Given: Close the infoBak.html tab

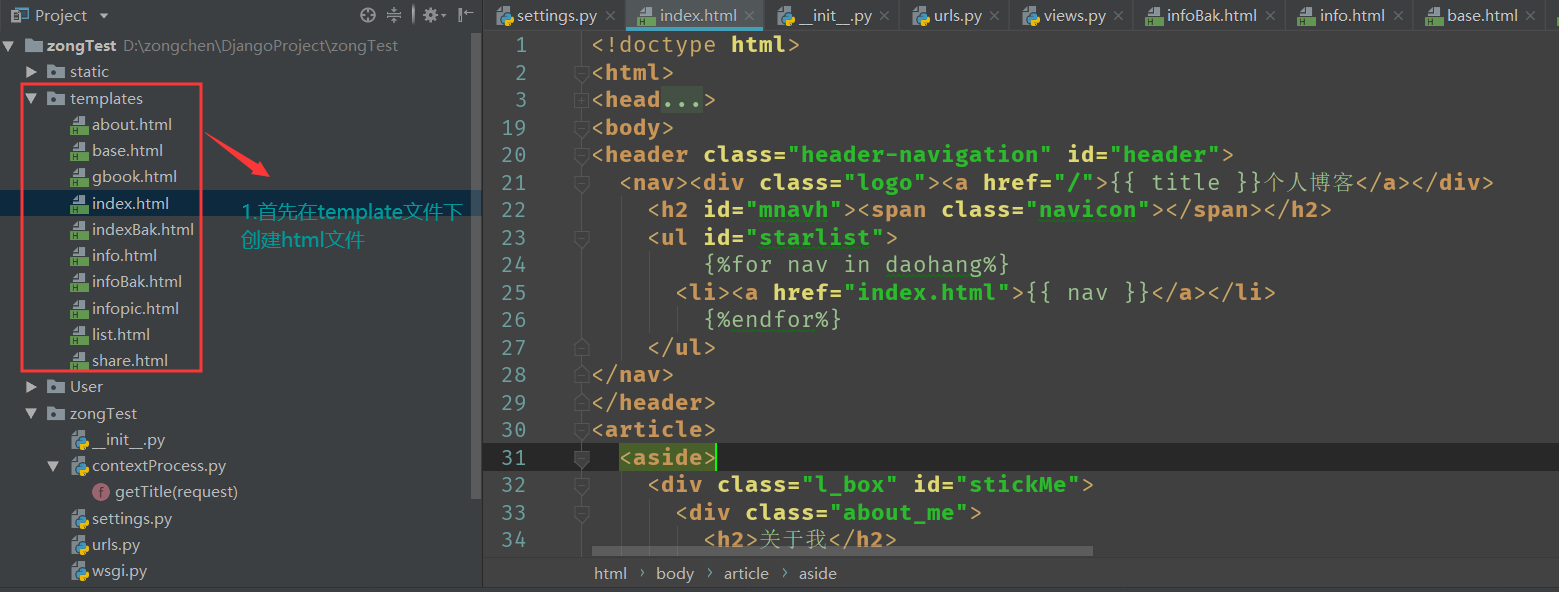Looking at the screenshot, I should click(x=1270, y=16).
